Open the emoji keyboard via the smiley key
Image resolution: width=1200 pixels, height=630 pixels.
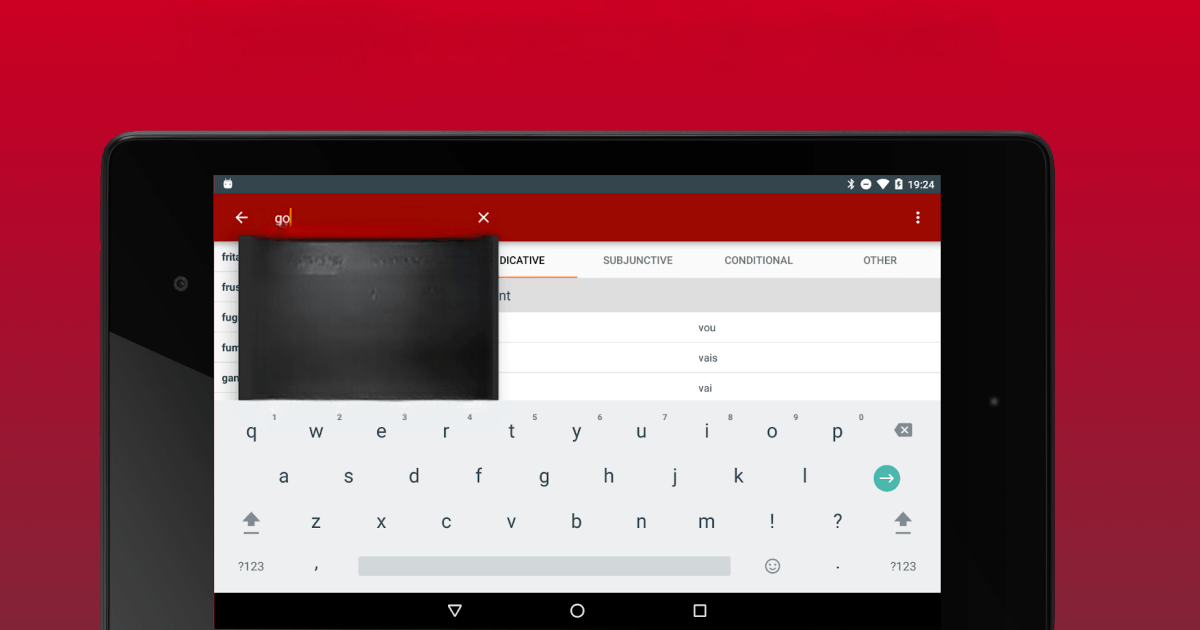[x=772, y=566]
